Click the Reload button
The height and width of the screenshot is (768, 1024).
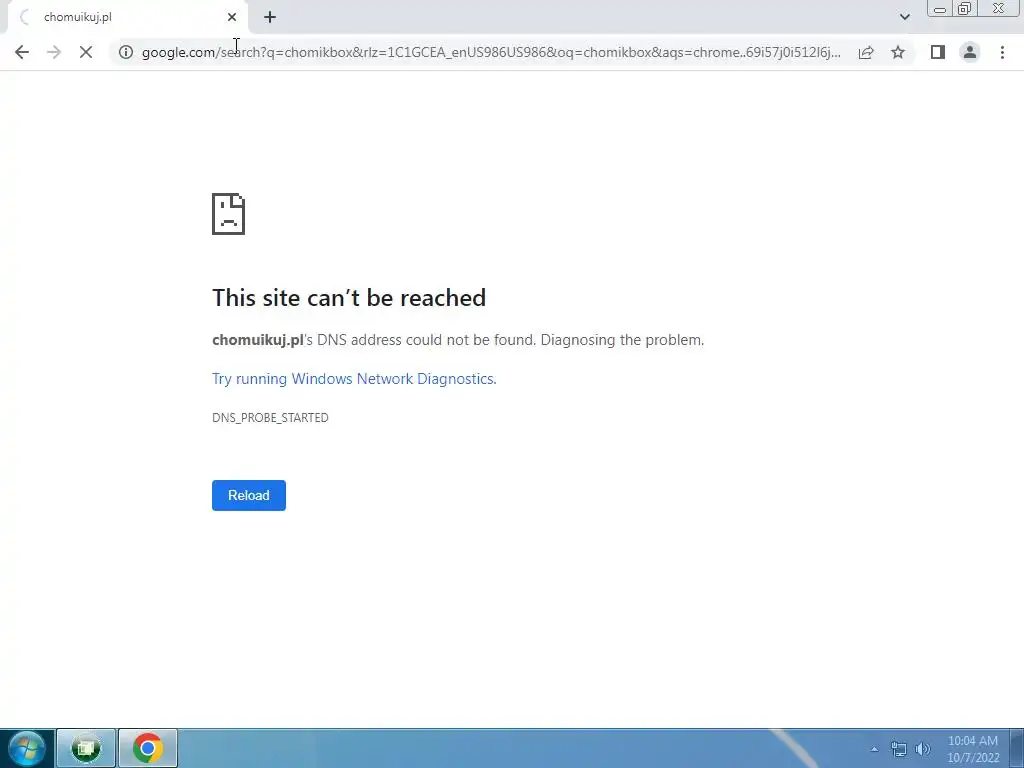[x=249, y=495]
